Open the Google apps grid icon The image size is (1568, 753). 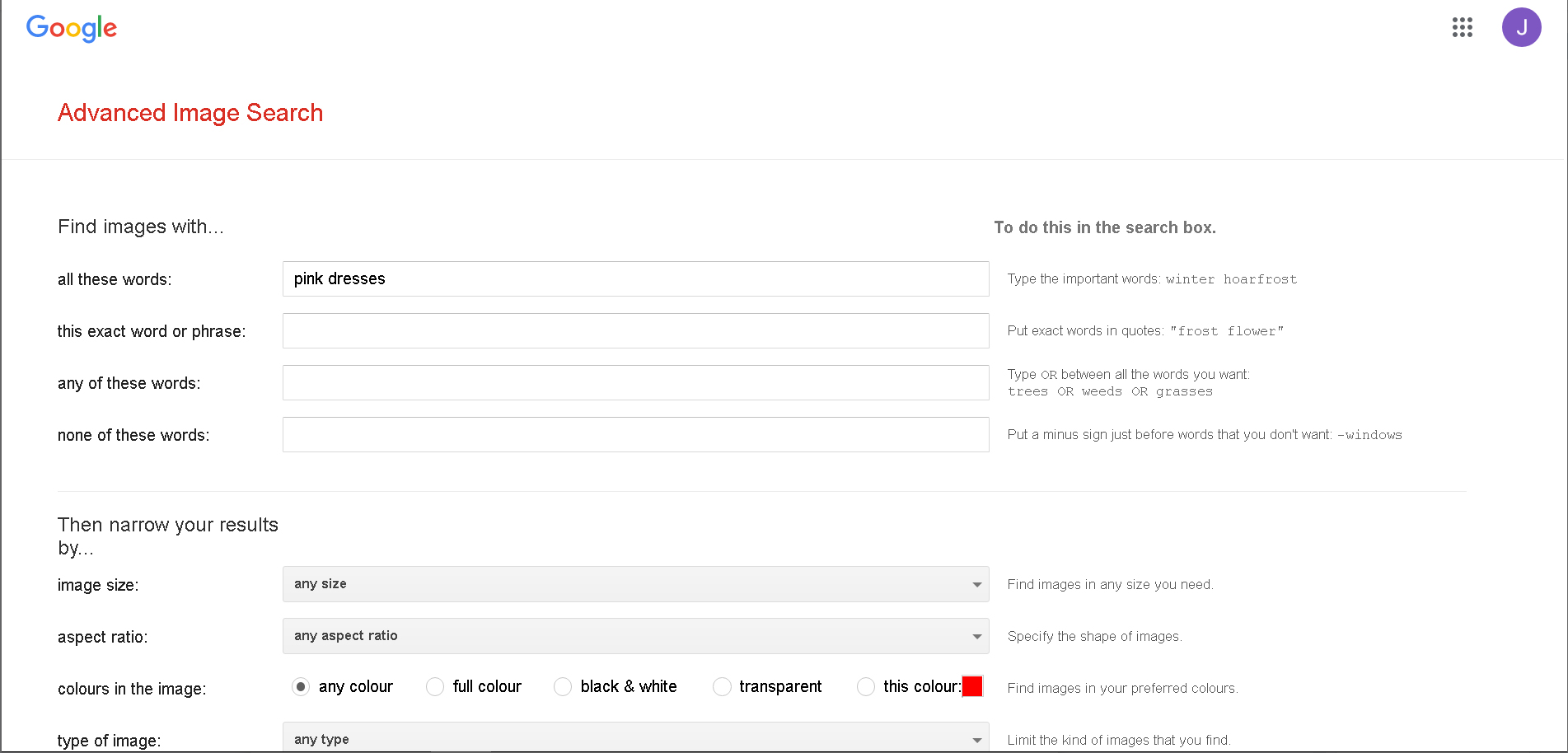(1462, 27)
